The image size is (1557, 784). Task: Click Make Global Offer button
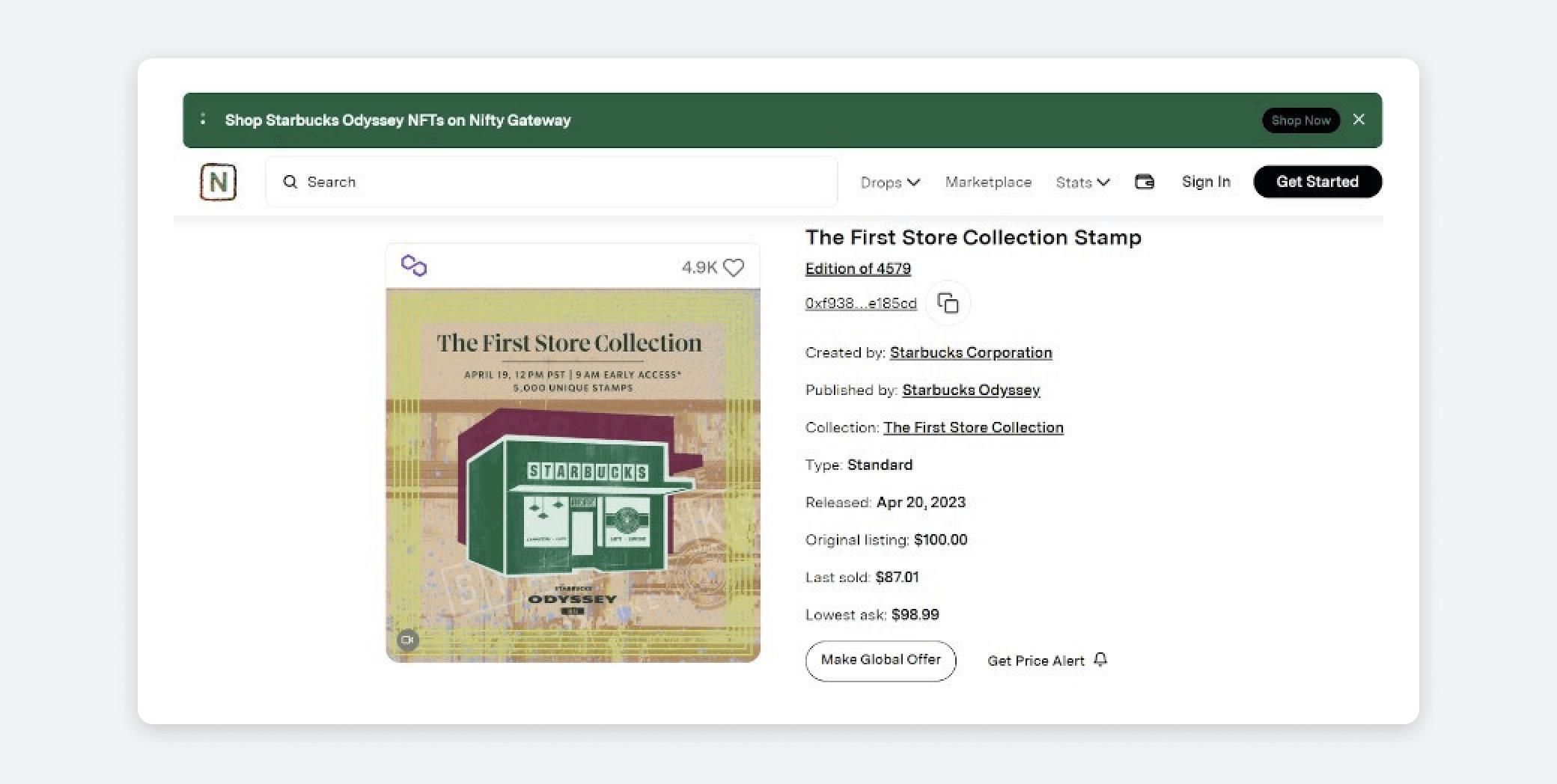(880, 661)
